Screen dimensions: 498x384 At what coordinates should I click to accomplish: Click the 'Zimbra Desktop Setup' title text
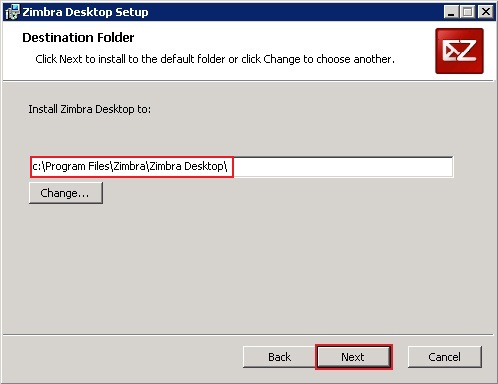[x=85, y=12]
